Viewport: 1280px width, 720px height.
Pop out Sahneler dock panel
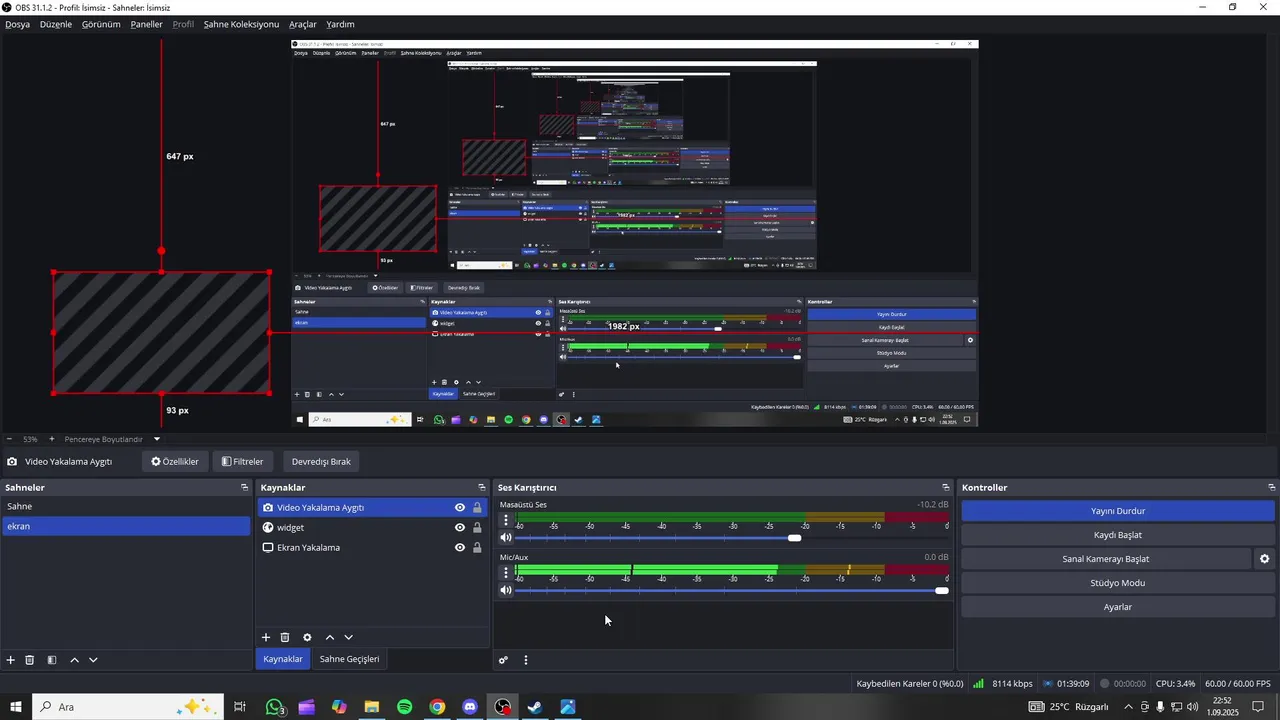coord(244,488)
